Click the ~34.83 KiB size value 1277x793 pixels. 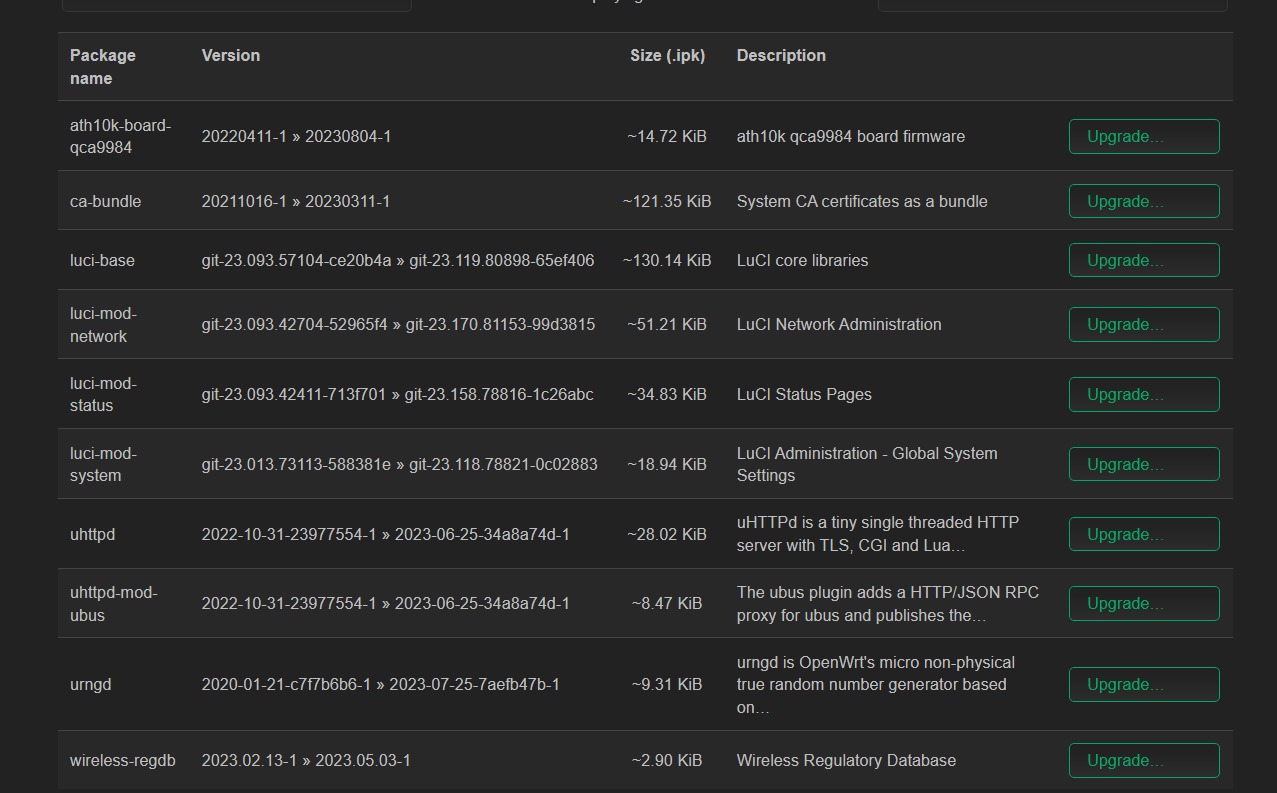[667, 394]
